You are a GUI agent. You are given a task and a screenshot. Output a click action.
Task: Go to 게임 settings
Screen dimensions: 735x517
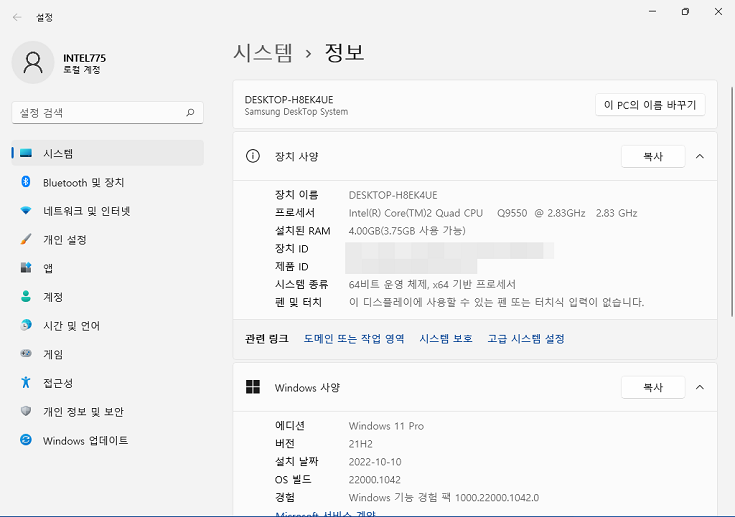[108, 354]
